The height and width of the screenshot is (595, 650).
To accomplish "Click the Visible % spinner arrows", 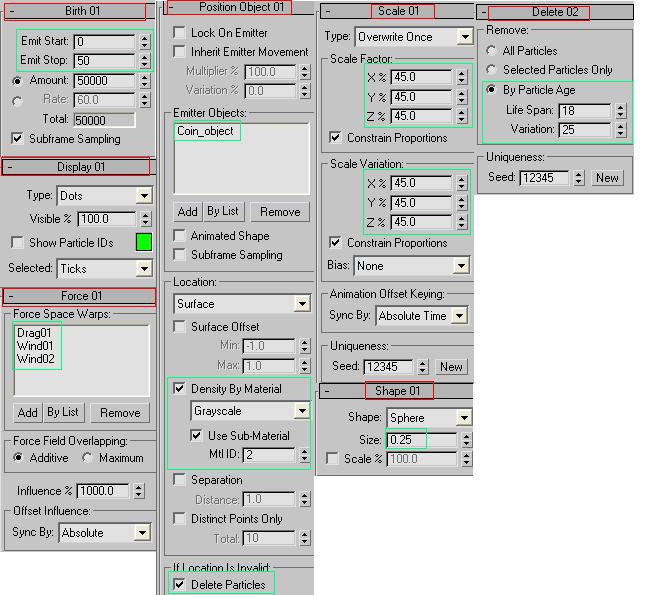I will click(144, 219).
